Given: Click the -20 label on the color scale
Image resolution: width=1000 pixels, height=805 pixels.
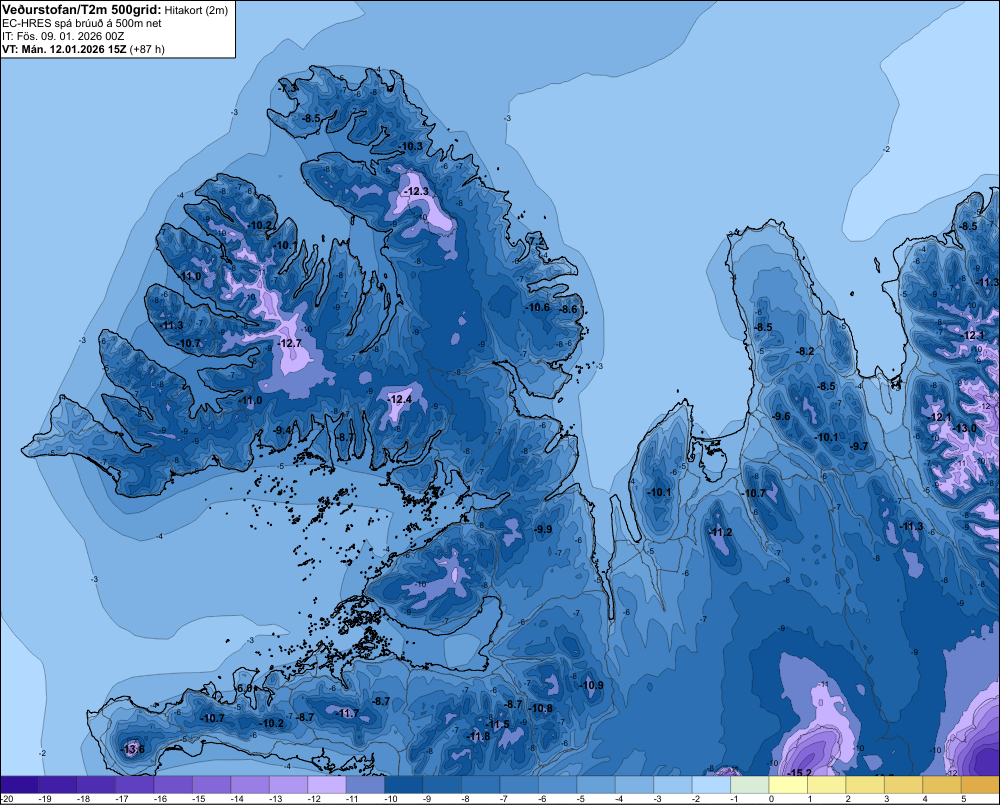Looking at the screenshot, I should 8,799.
